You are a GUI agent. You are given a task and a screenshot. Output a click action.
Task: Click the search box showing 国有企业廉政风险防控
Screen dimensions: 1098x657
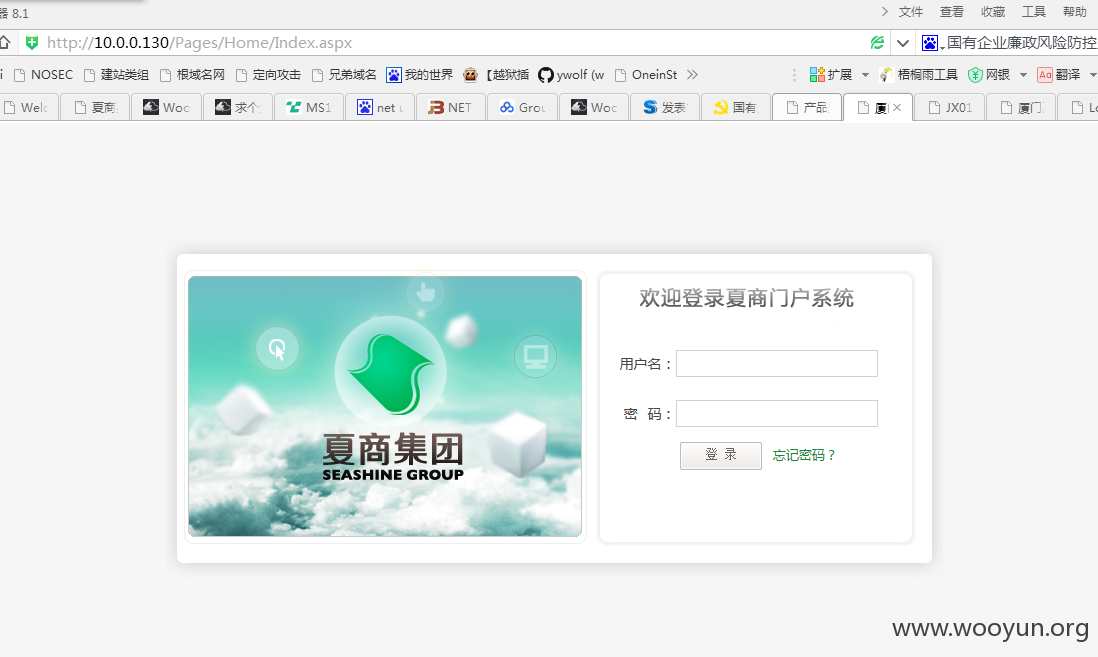click(x=1021, y=43)
